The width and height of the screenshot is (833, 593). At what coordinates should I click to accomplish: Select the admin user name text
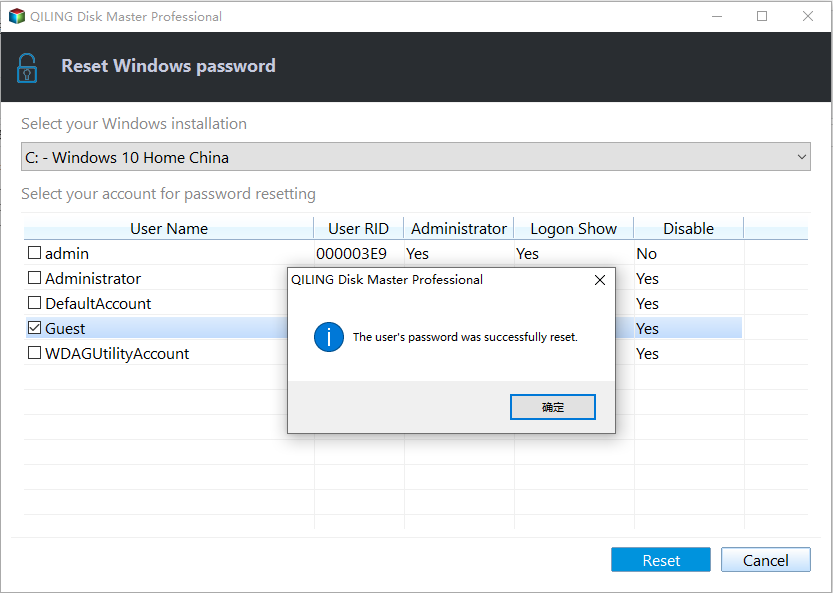pyautogui.click(x=67, y=253)
